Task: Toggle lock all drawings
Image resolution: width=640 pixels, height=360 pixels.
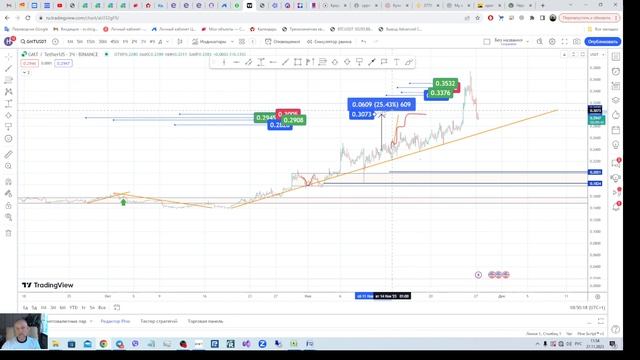Action: click(8, 205)
